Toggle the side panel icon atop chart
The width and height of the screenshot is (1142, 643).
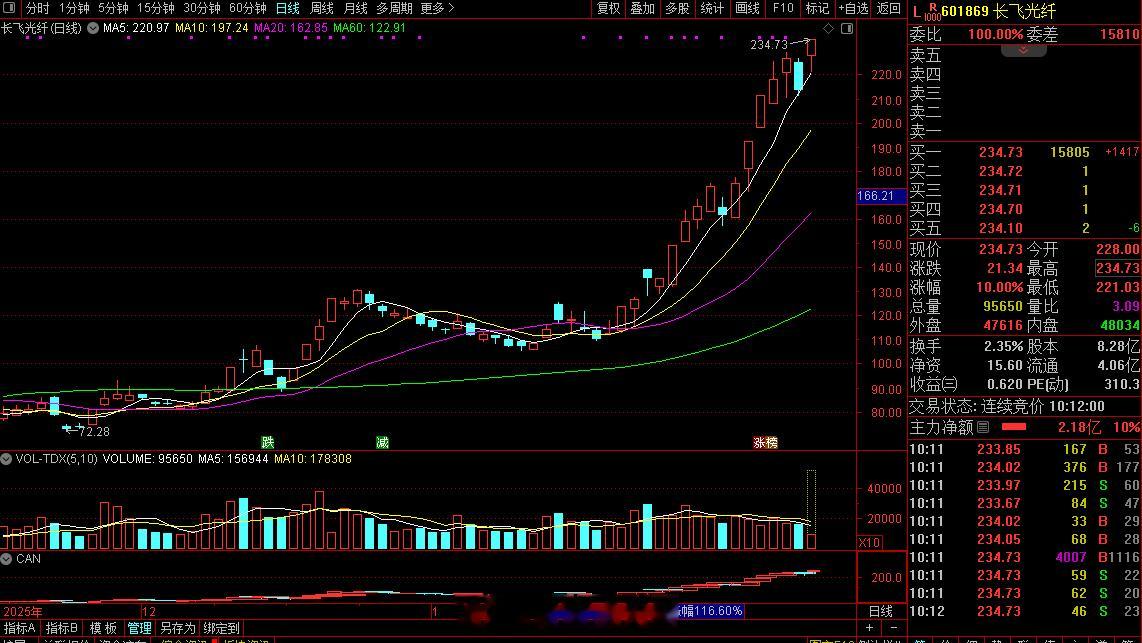(847, 28)
